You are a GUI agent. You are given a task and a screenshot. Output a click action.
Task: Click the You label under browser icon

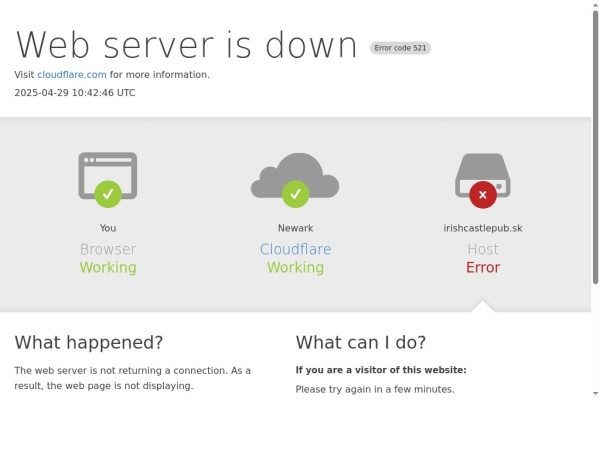pos(108,228)
